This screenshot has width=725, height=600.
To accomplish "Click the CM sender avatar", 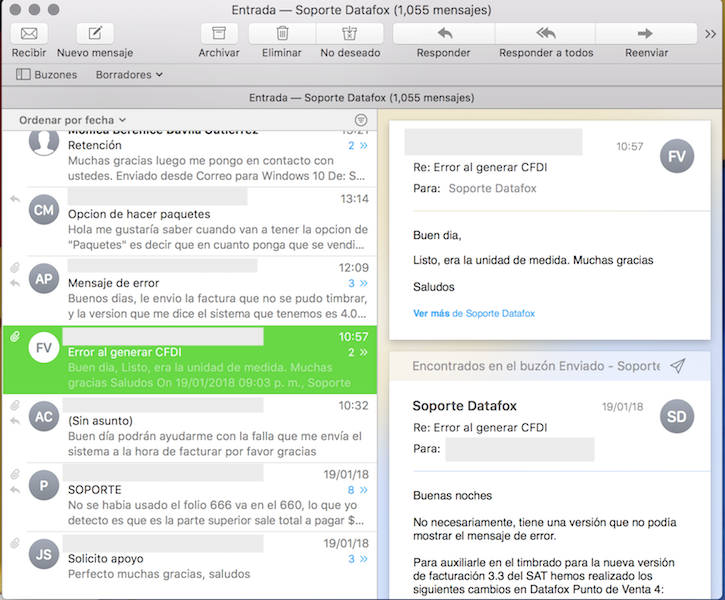I will tap(44, 210).
